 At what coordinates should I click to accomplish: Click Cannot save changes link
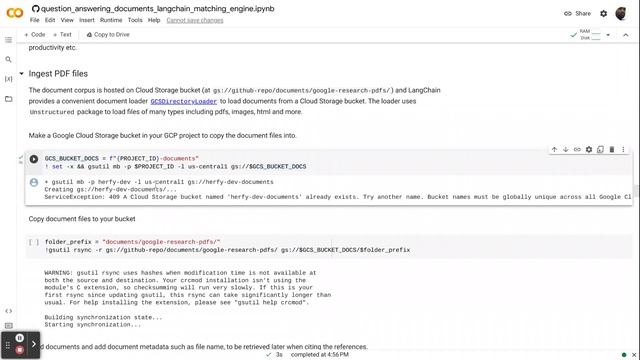(x=195, y=20)
